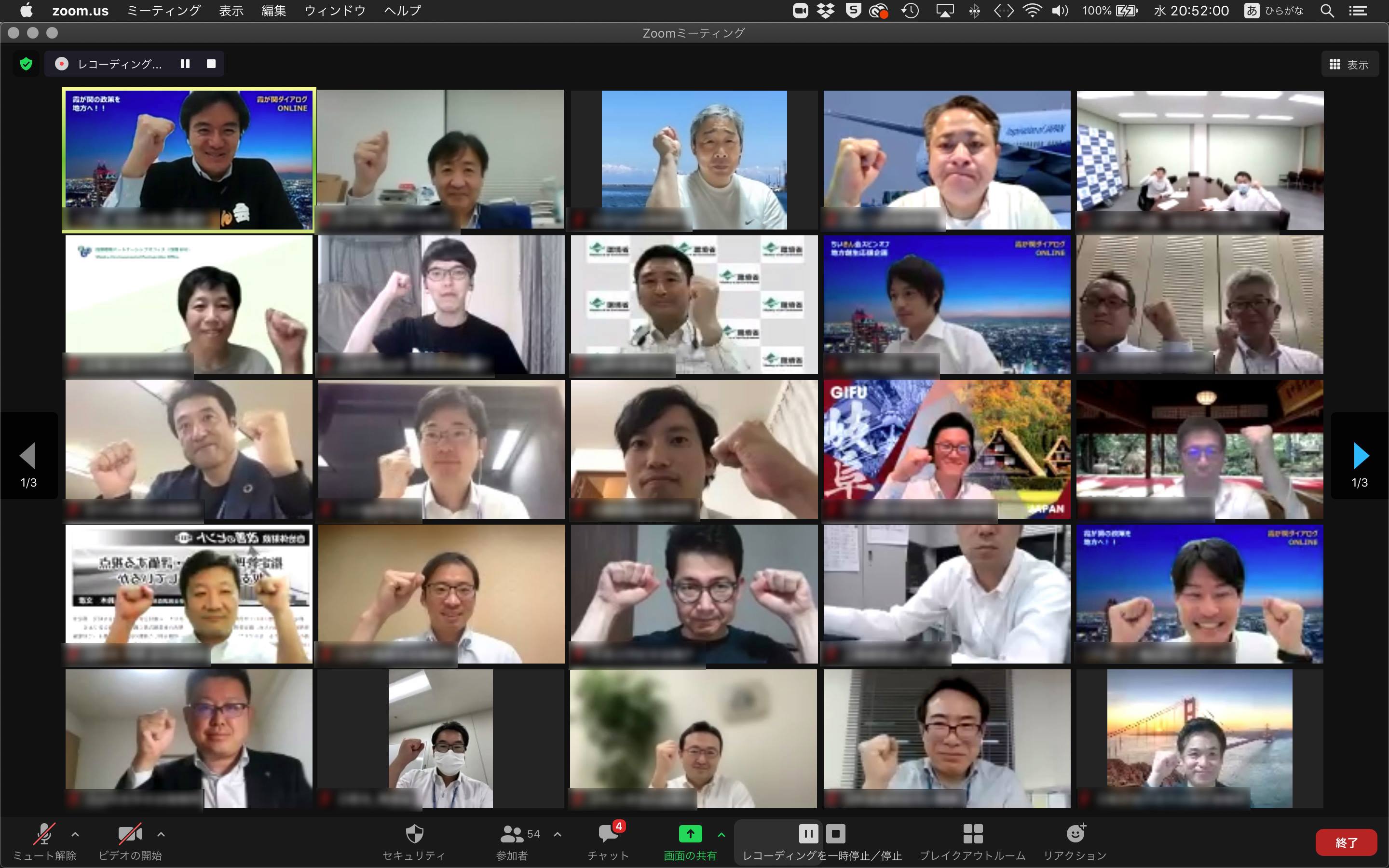Open the 編集 menu

[x=274, y=10]
